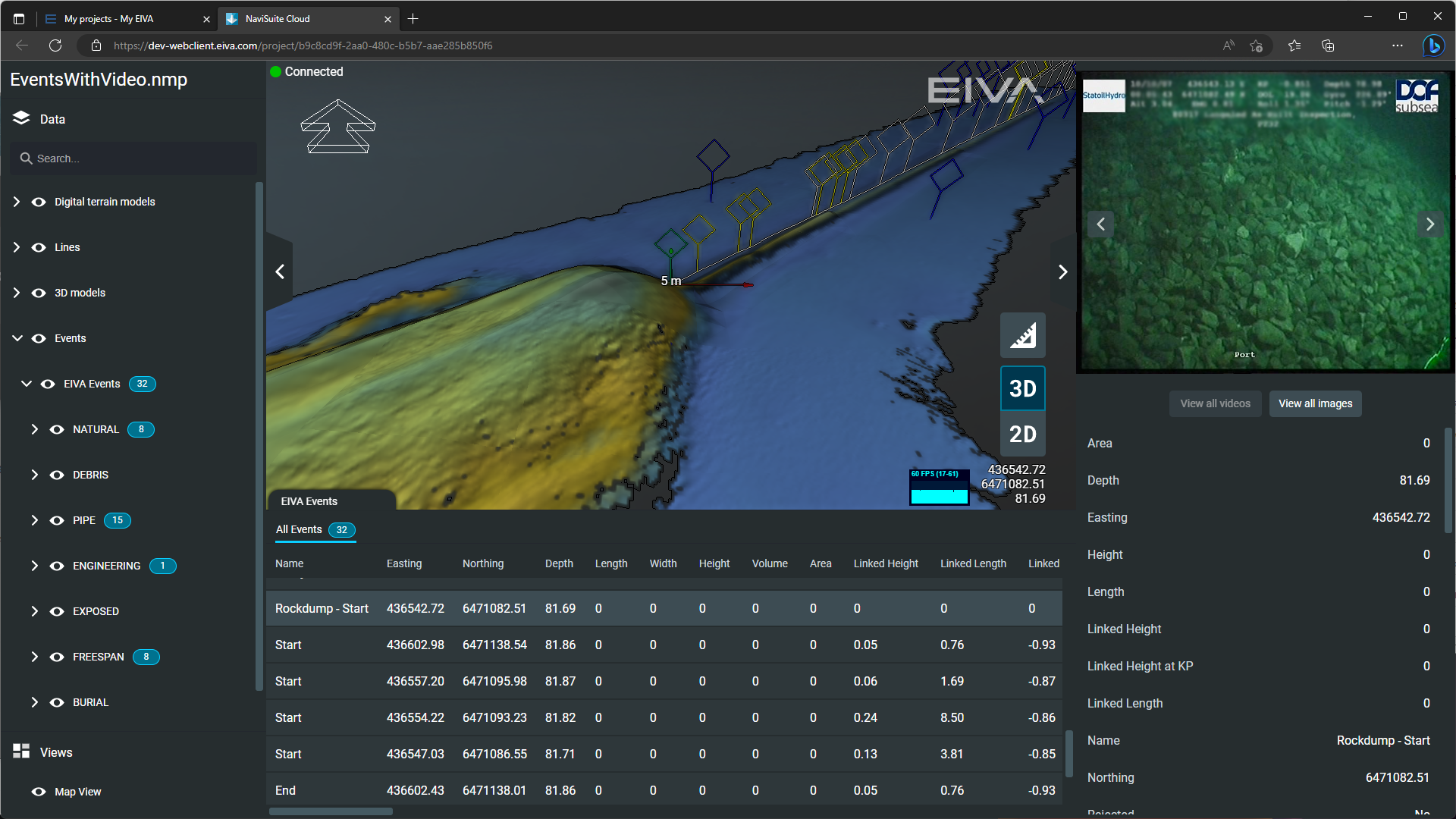
Task: Click View all videos button
Action: pos(1215,403)
